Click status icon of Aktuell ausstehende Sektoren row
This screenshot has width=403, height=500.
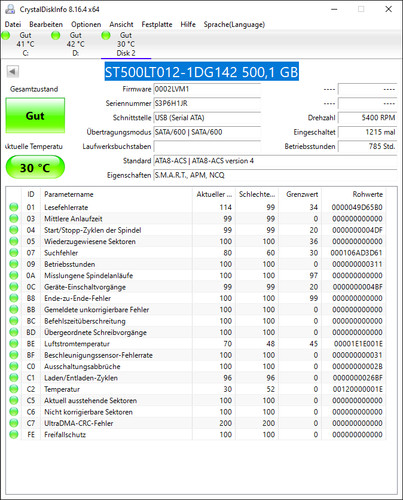(x=14, y=400)
